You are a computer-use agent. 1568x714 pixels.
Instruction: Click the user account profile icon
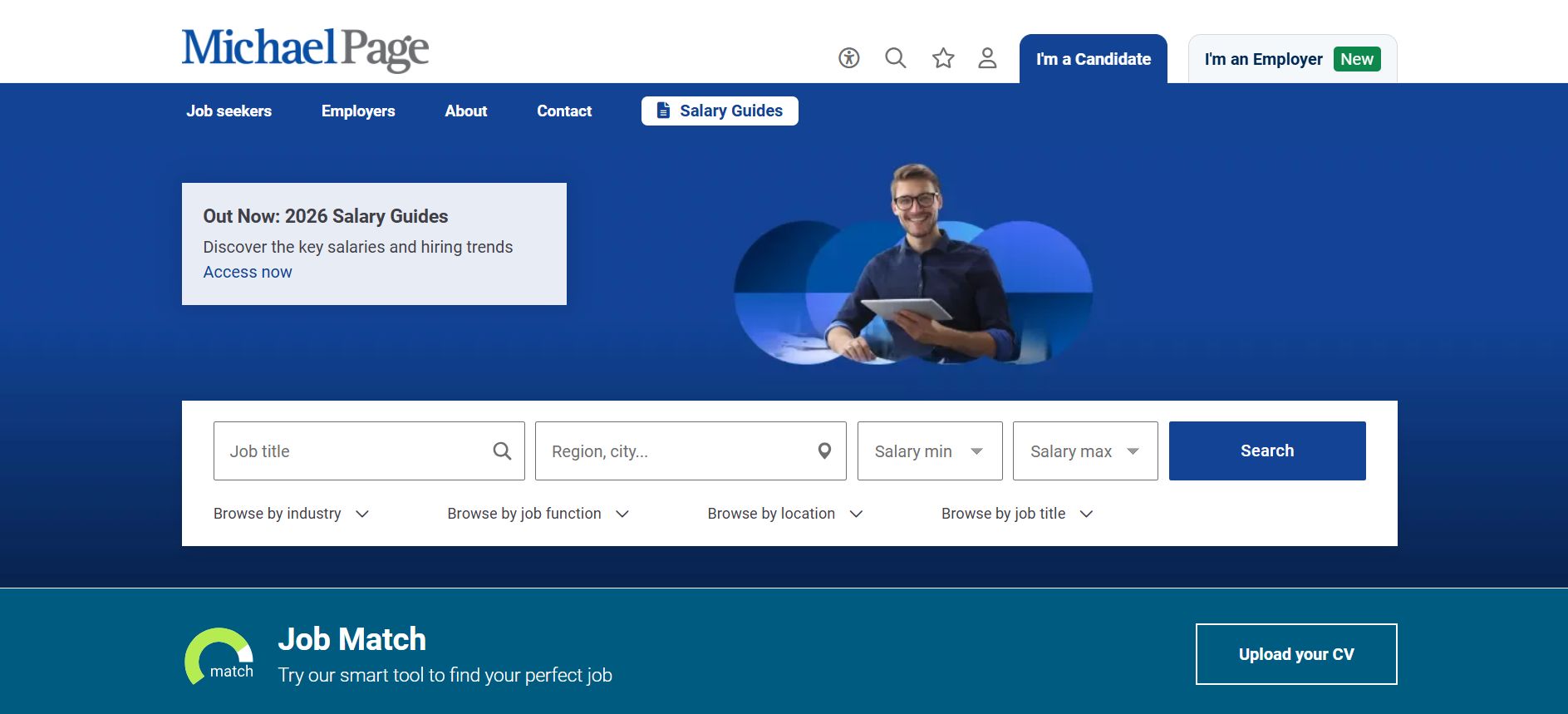[x=987, y=58]
